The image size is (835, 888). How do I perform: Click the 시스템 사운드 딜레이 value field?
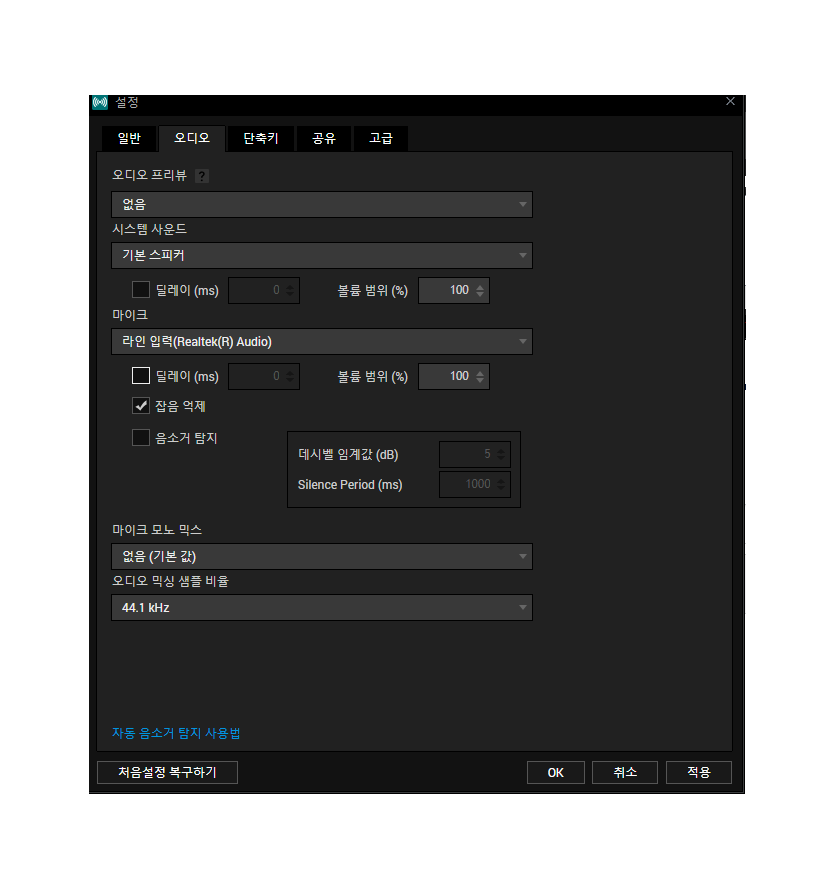tap(264, 291)
